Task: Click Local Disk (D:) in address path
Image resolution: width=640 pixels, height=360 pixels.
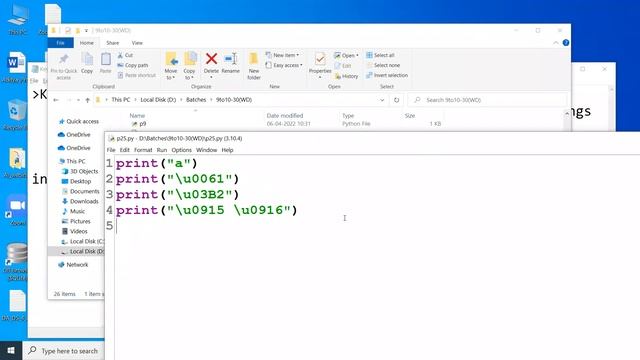Action: coord(158,100)
